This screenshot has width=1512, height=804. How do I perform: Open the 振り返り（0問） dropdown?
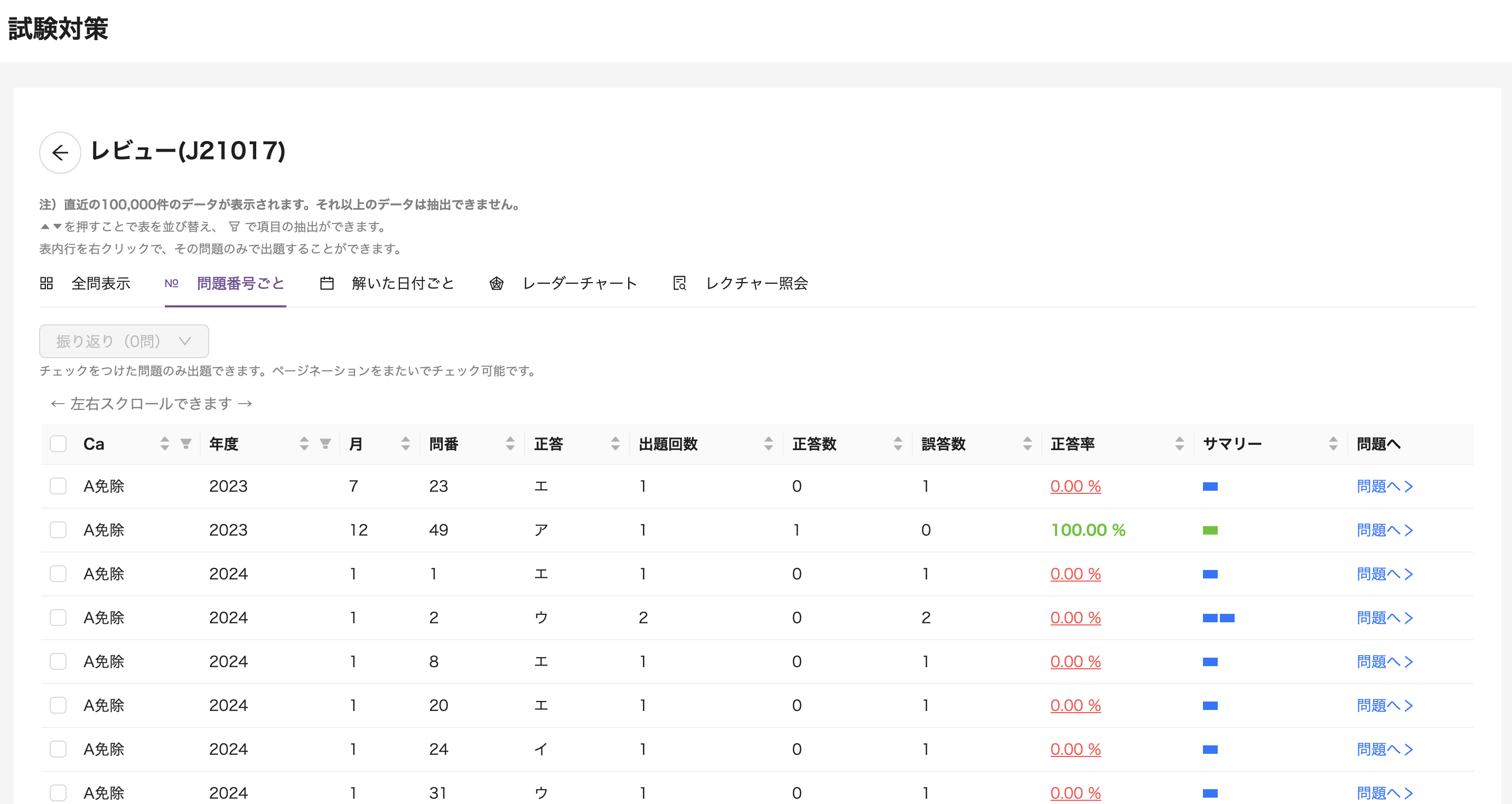[124, 341]
